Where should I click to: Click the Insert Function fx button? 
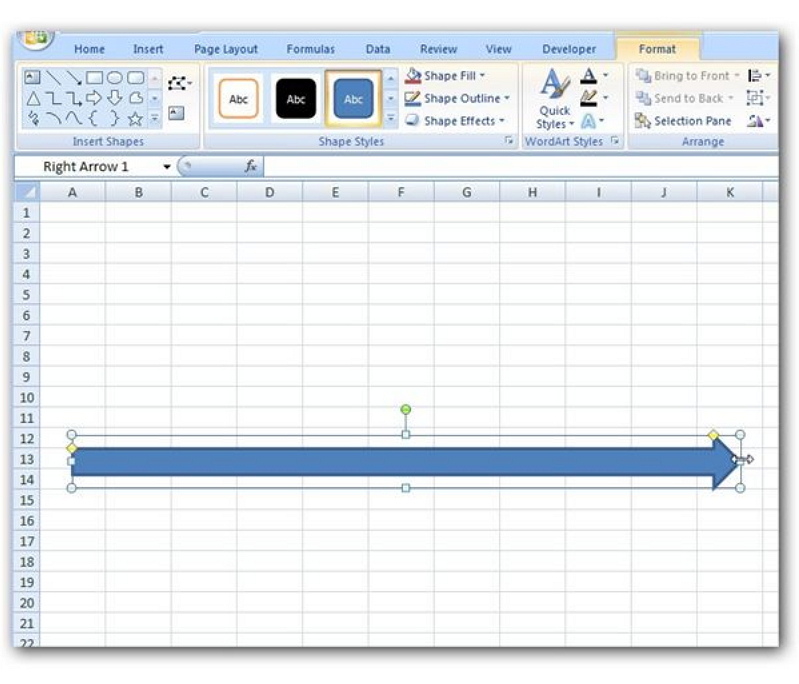pyautogui.click(x=252, y=167)
